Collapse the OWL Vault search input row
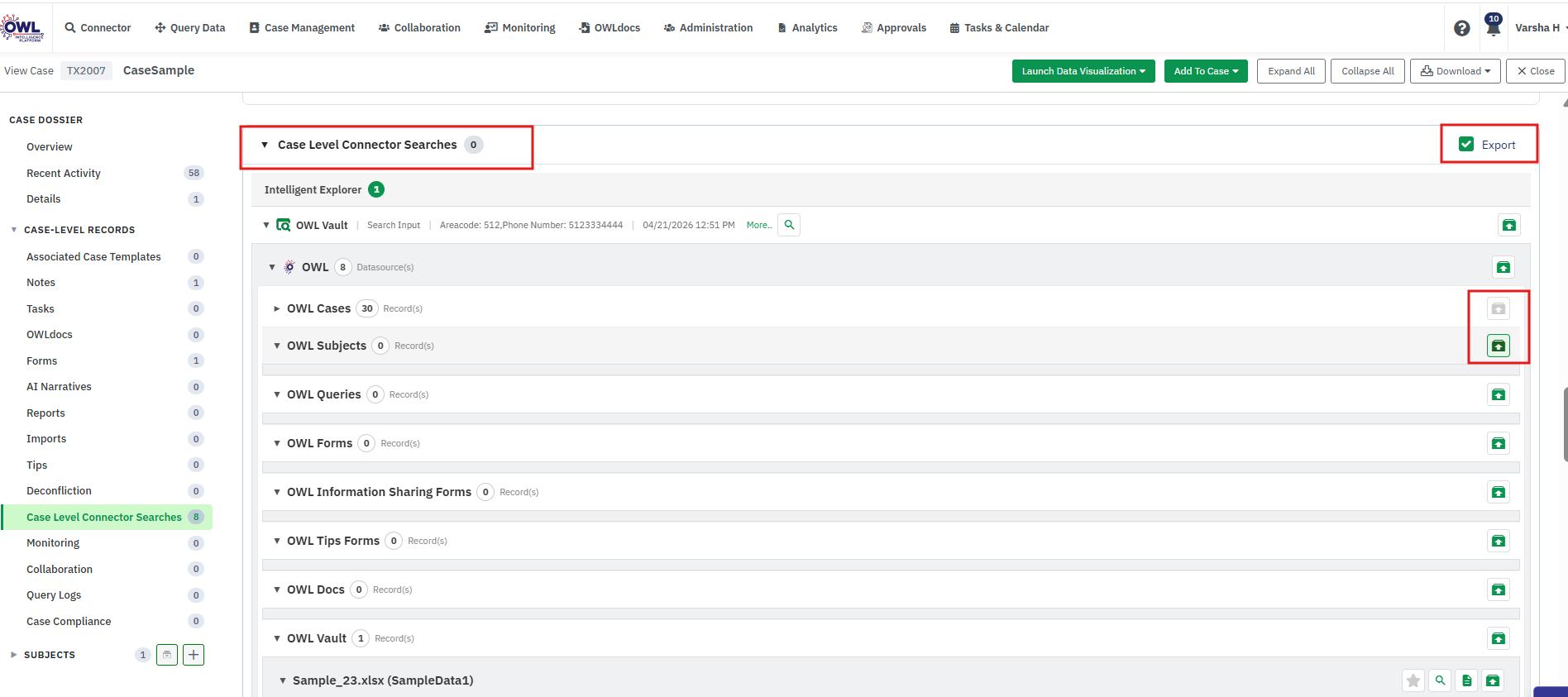1568x697 pixels. [266, 225]
